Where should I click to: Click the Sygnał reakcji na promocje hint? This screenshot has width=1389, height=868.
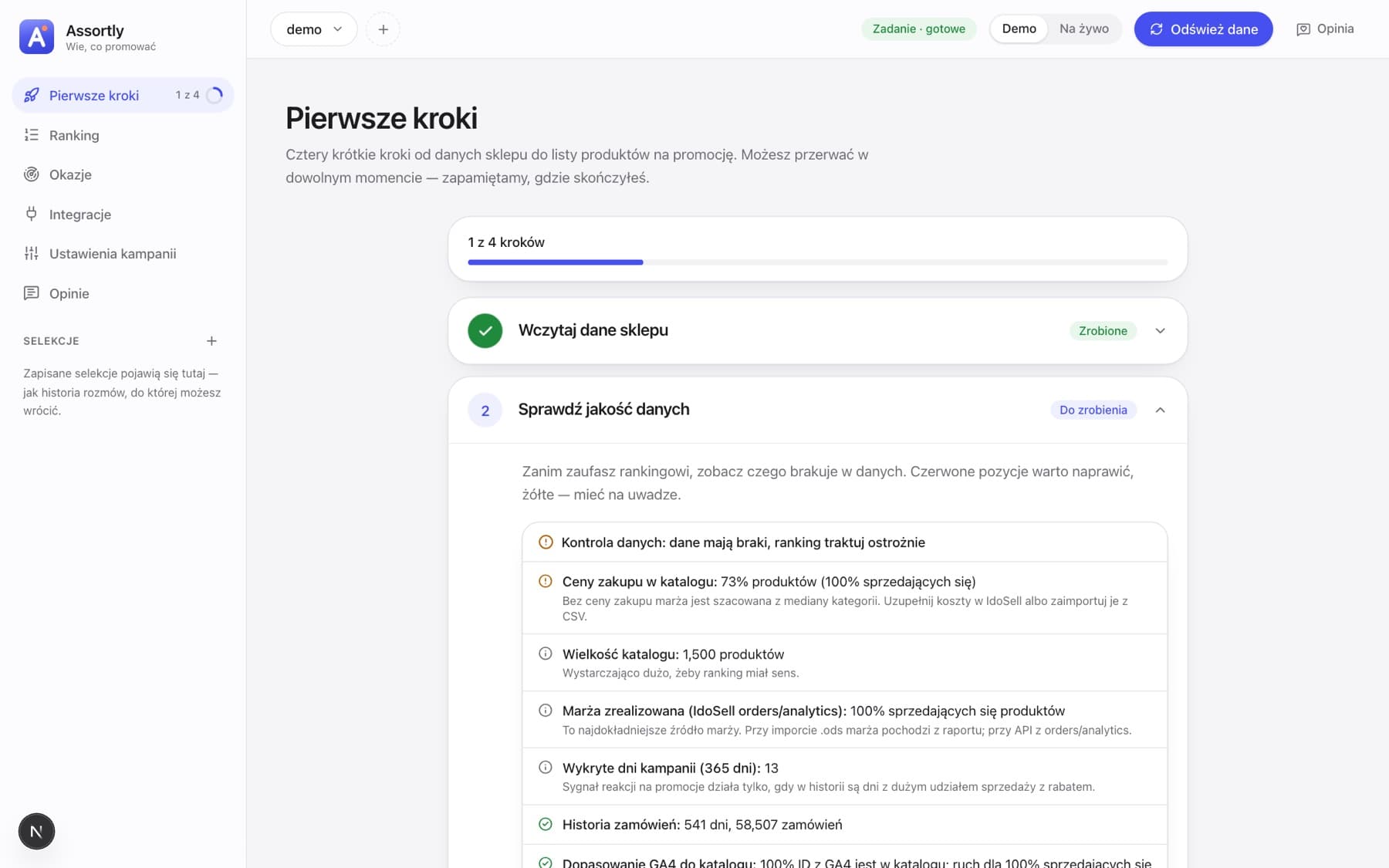(829, 787)
